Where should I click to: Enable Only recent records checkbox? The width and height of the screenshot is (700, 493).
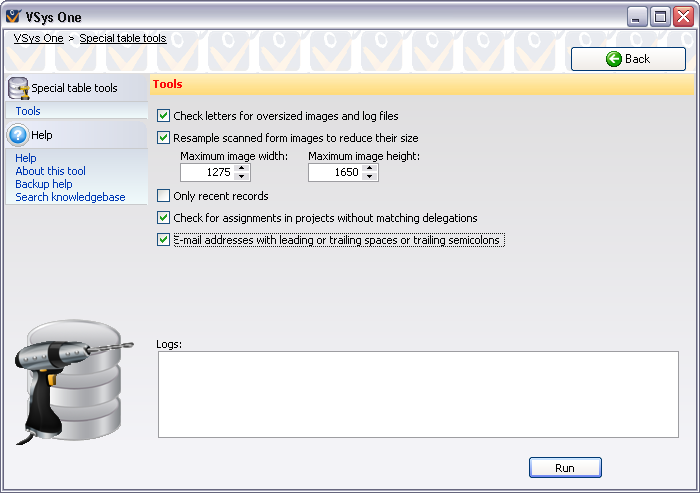point(163,196)
